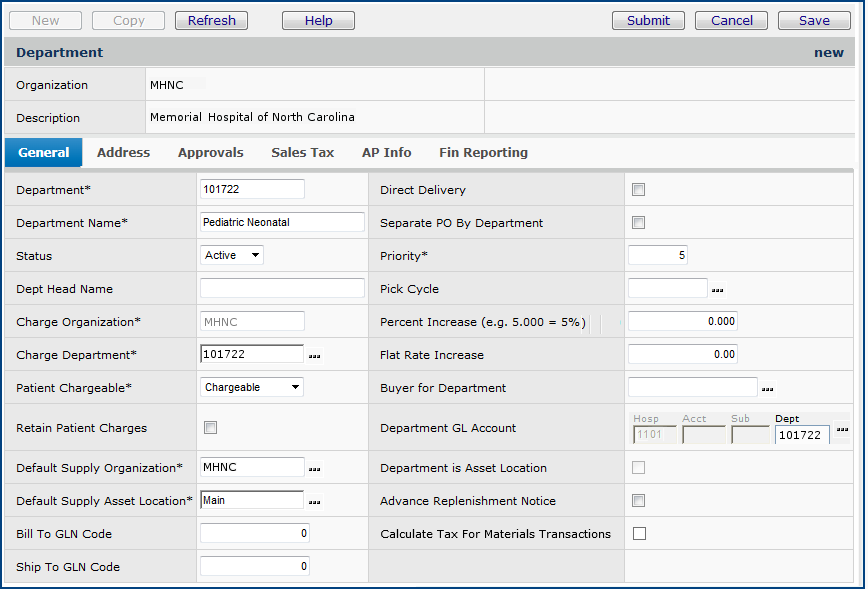Check Separate PO By Department box

[x=639, y=223]
